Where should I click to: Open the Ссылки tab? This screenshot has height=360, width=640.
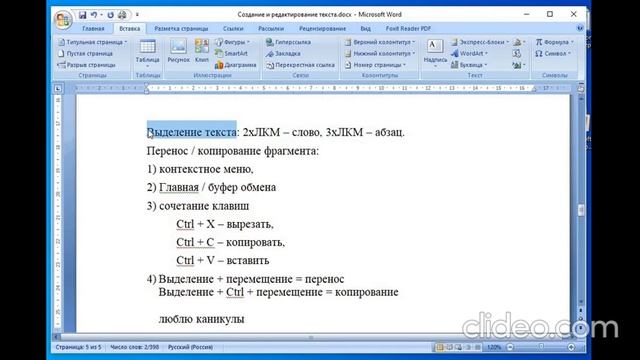(233, 29)
